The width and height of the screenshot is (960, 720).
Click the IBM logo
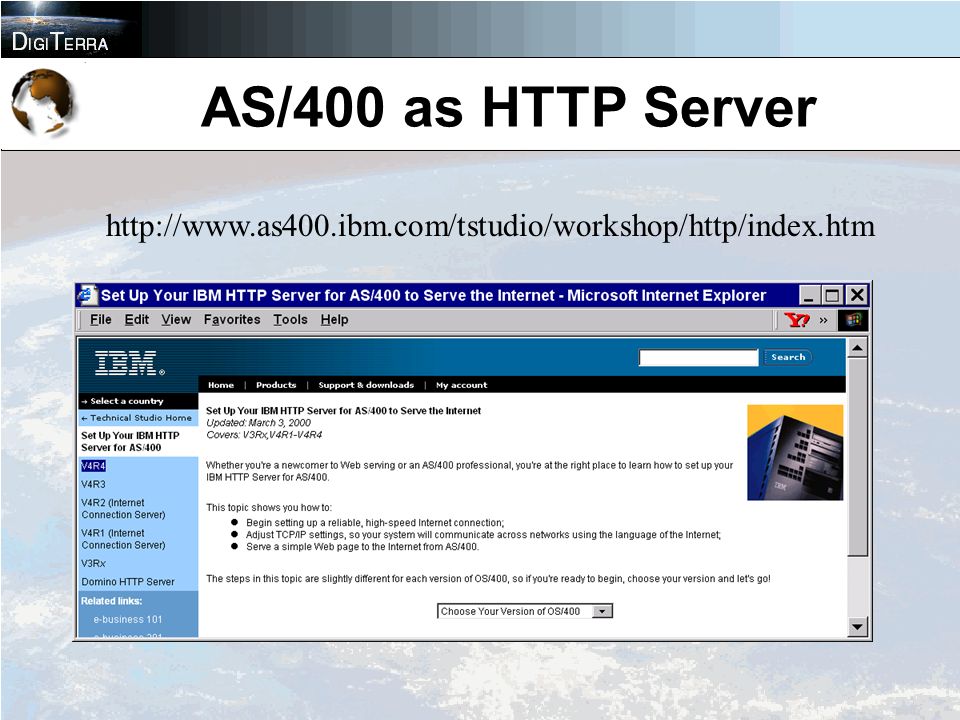pyautogui.click(x=130, y=362)
